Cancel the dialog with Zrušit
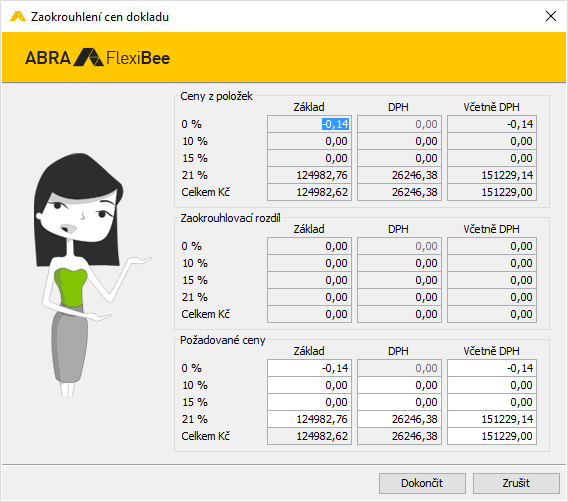The width and height of the screenshot is (568, 502). coord(516,483)
